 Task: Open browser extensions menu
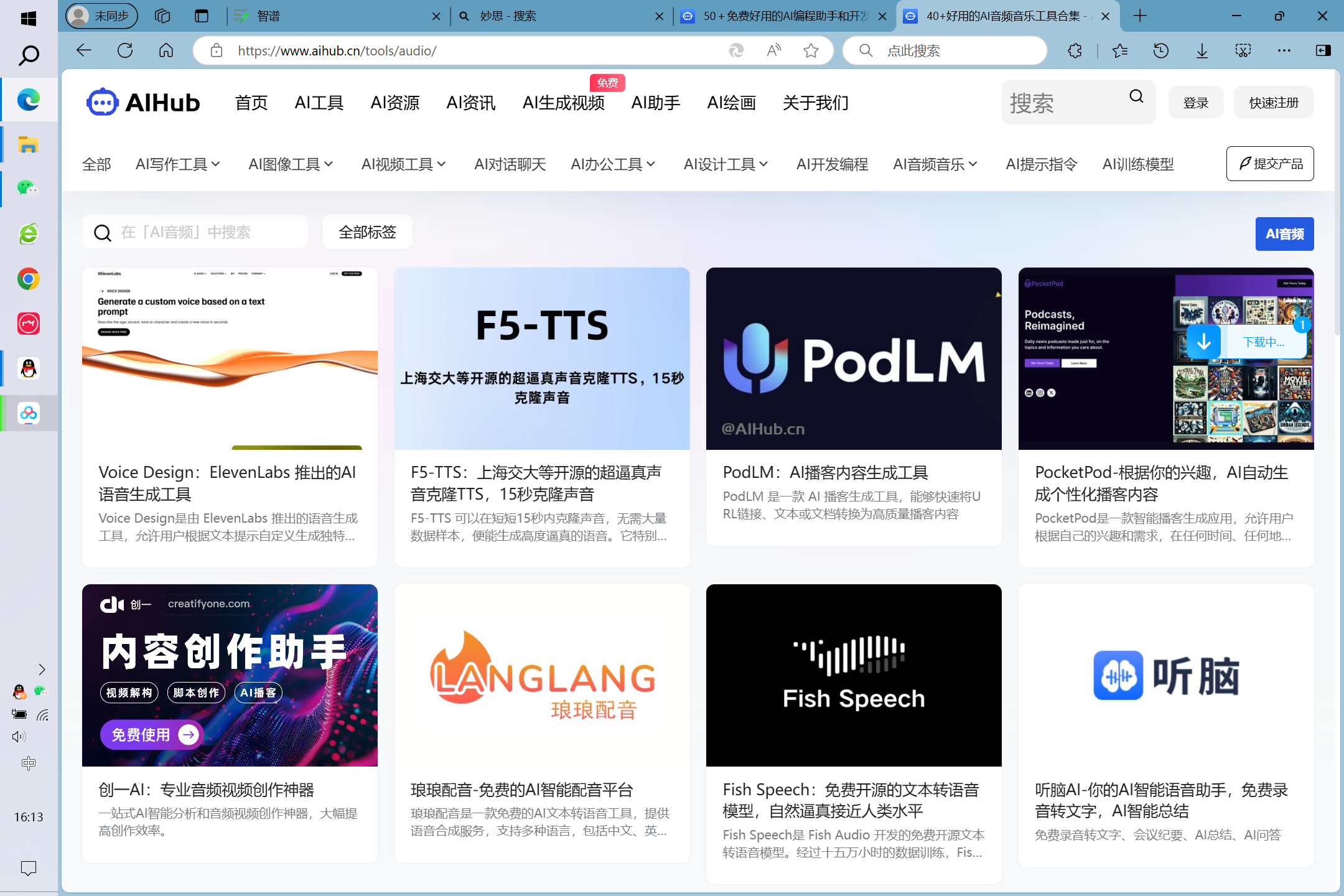[x=1075, y=50]
